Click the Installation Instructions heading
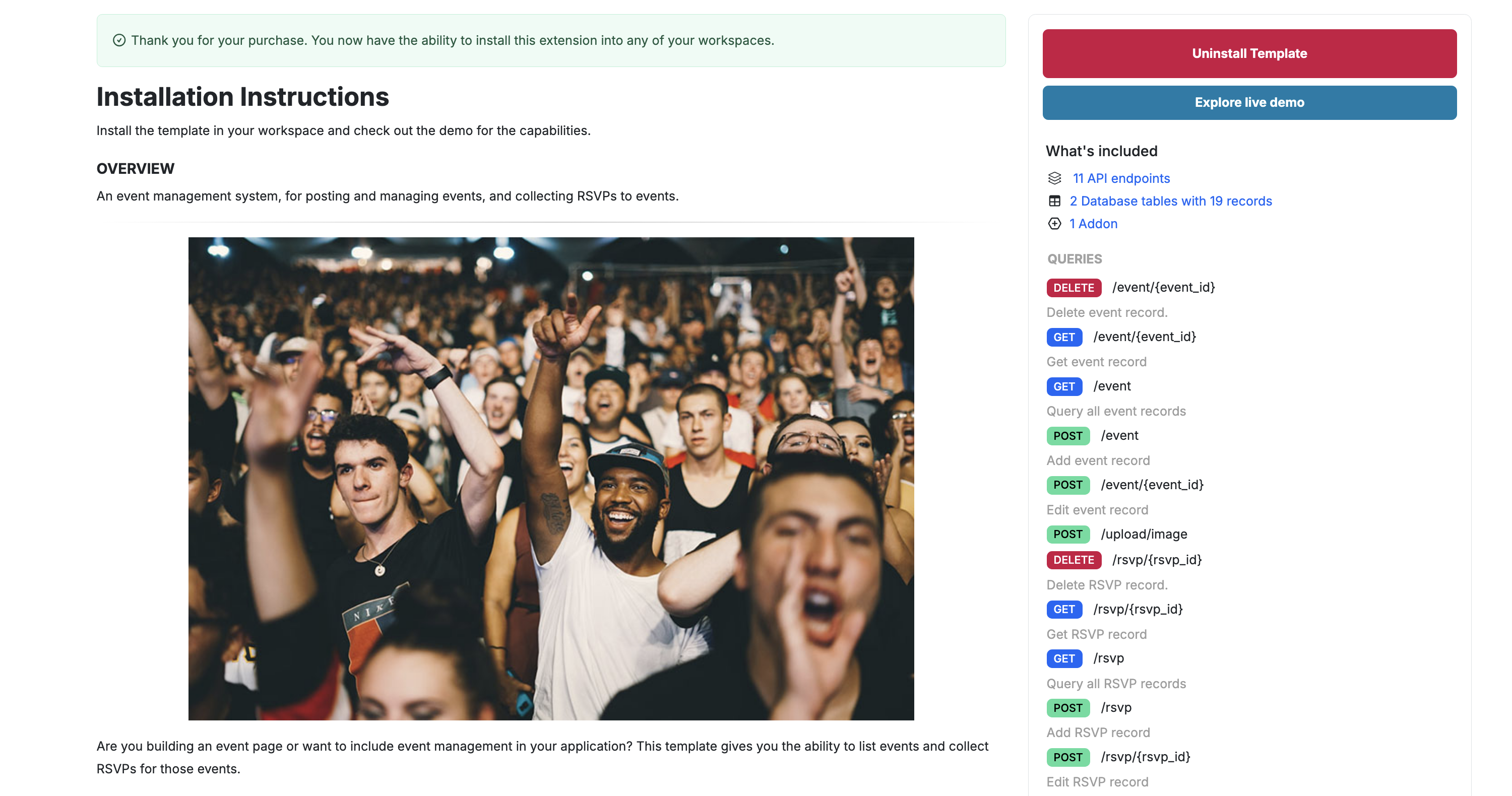This screenshot has height=796, width=1512. (x=242, y=97)
